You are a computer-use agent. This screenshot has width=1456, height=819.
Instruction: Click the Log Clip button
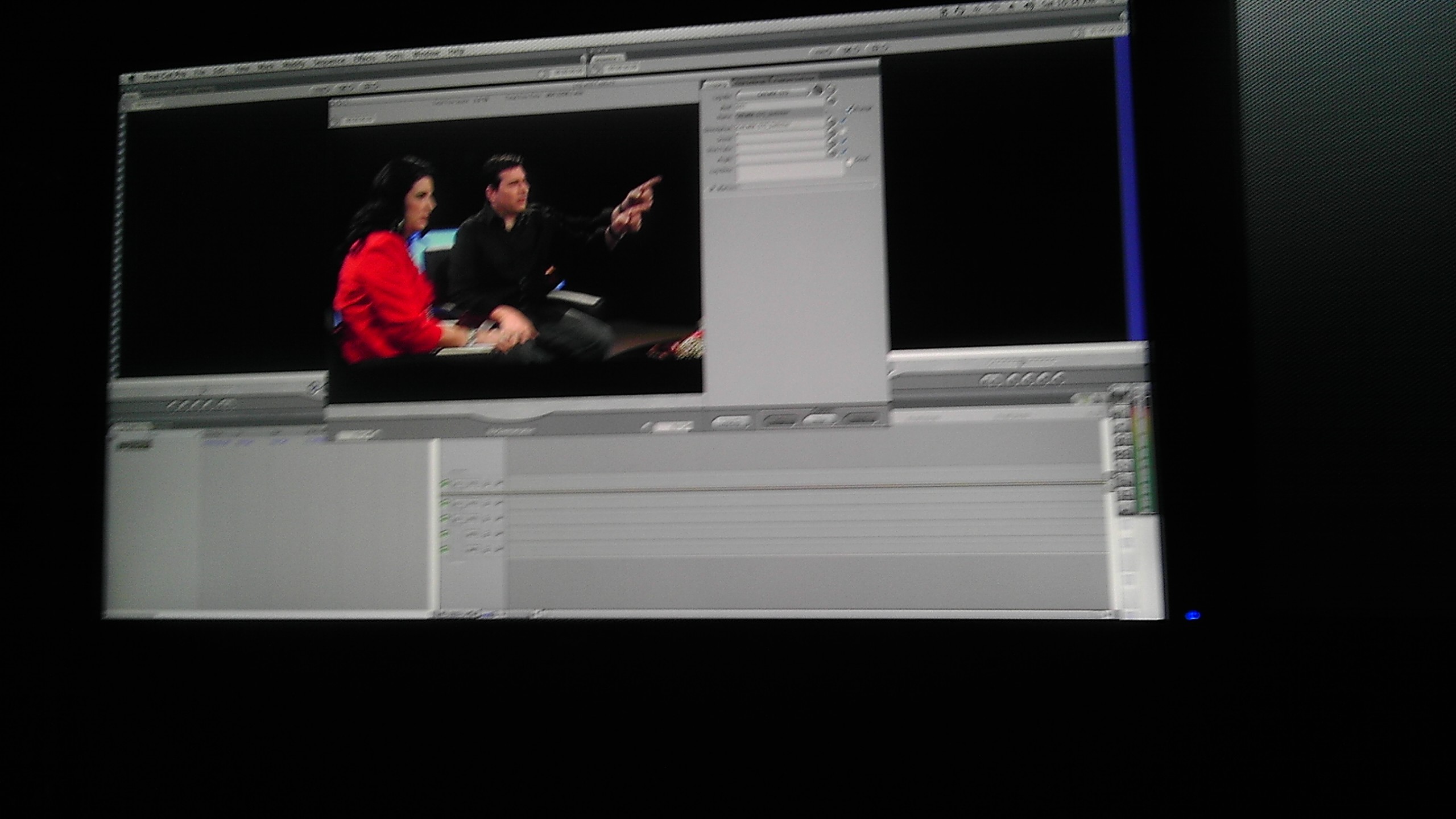click(731, 423)
